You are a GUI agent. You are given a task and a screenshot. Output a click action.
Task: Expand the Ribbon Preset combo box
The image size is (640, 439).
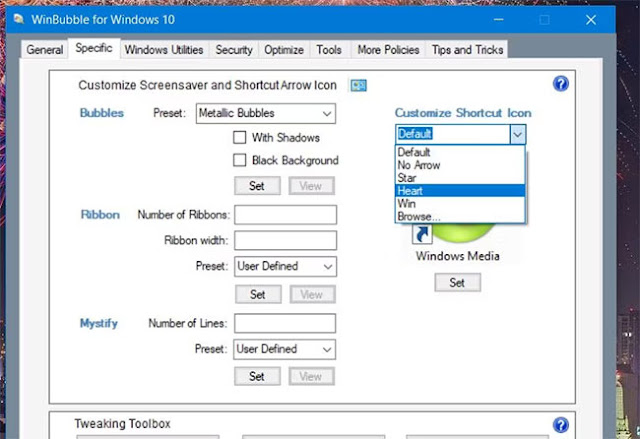285,266
